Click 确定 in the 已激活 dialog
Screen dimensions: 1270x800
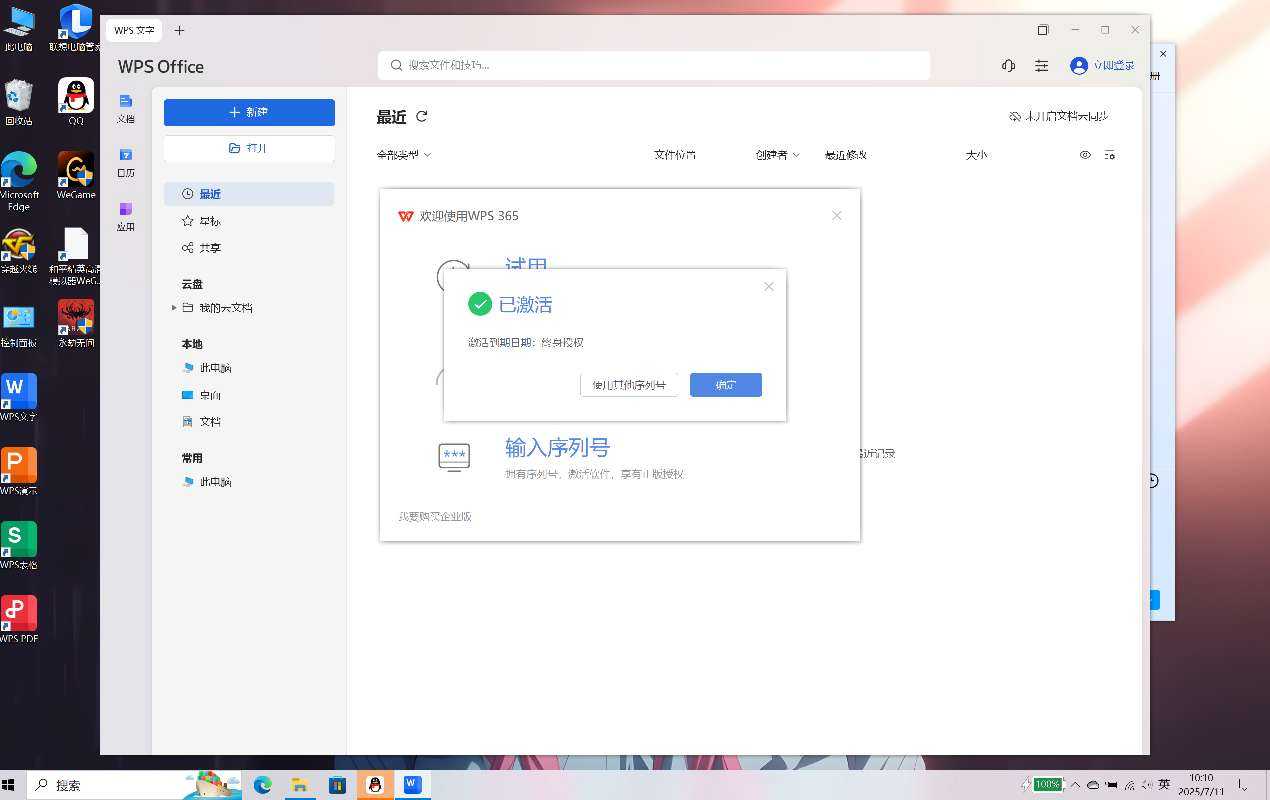click(x=726, y=385)
